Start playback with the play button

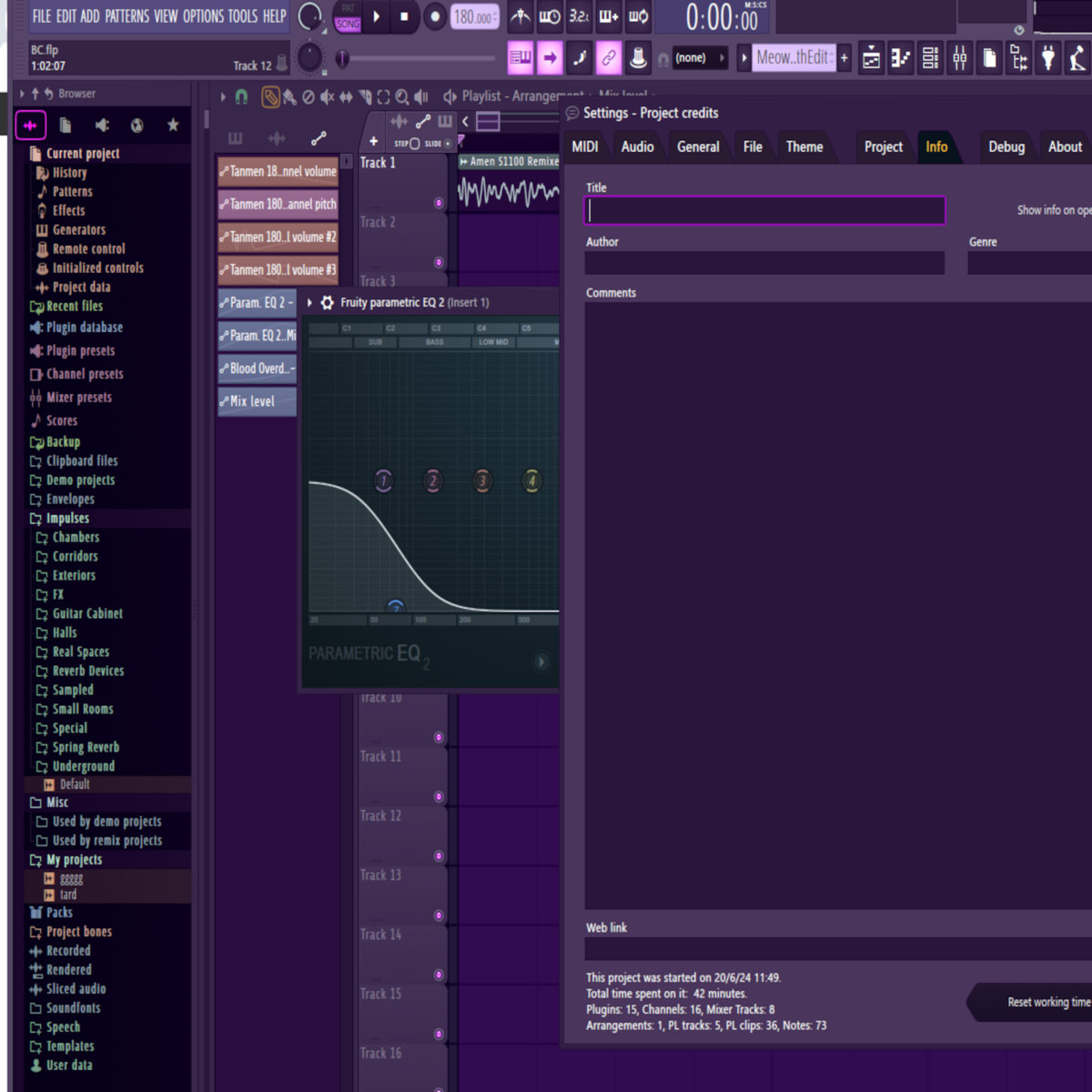click(377, 16)
